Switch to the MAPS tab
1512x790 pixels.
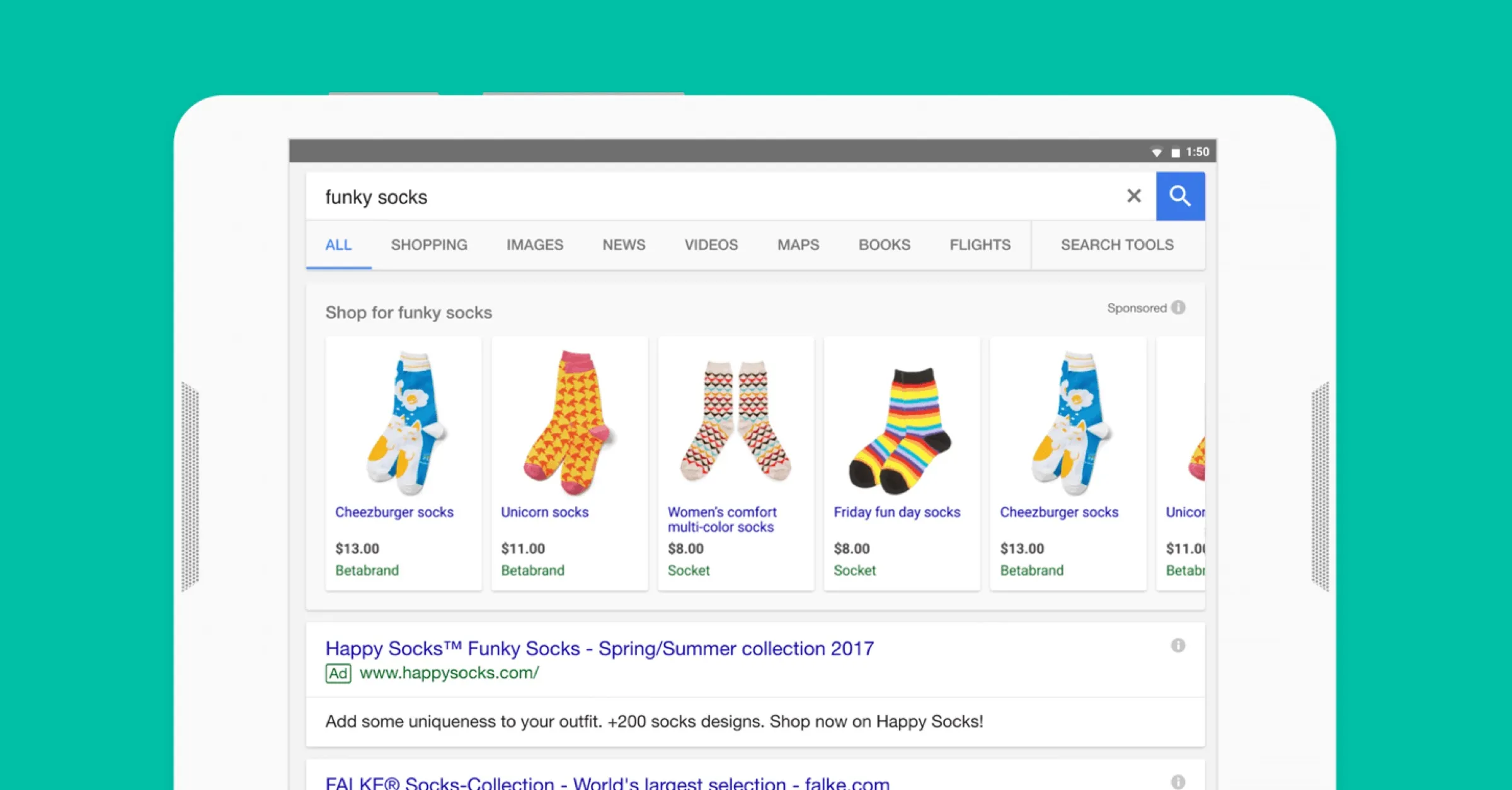pos(798,245)
